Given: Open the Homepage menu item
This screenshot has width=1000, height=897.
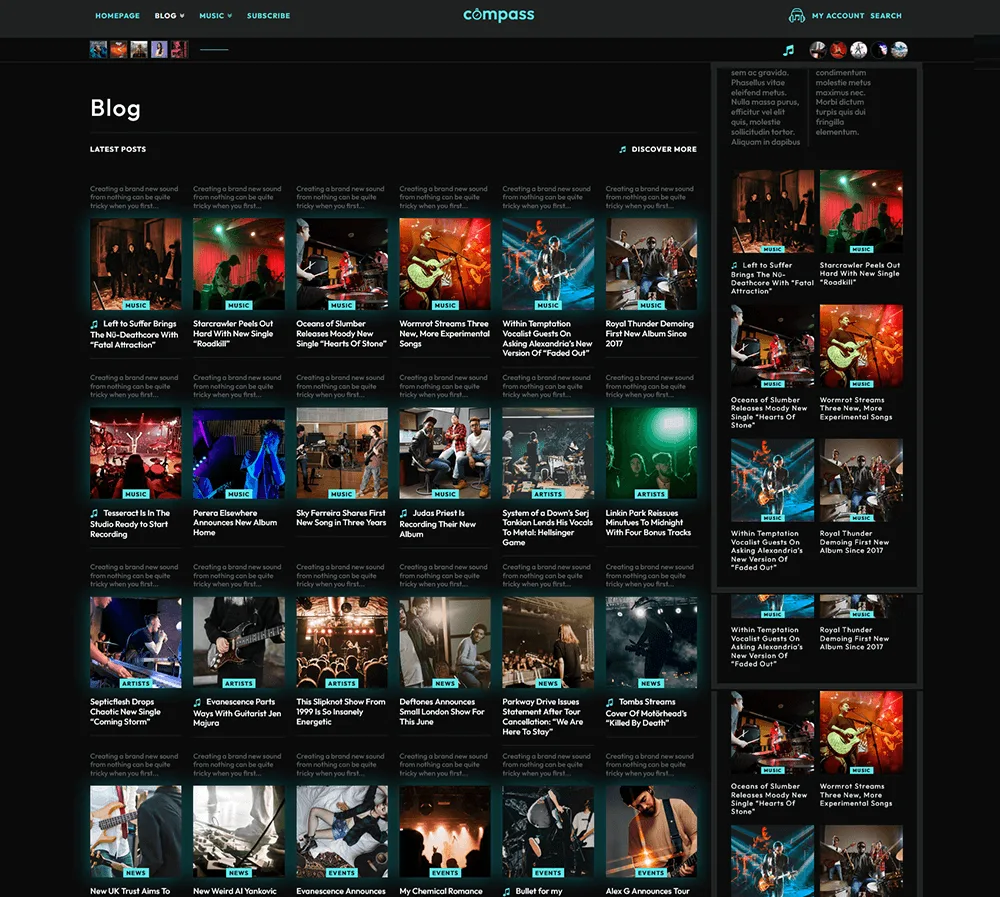Looking at the screenshot, I should pos(117,16).
